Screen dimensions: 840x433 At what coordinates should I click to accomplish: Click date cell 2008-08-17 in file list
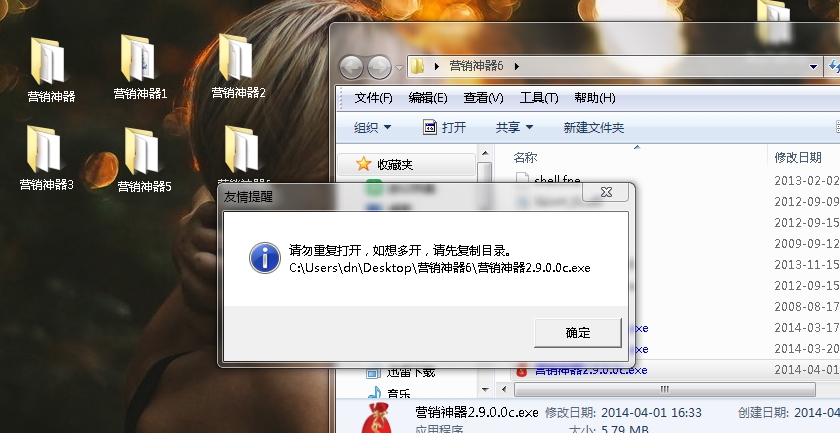pos(806,307)
